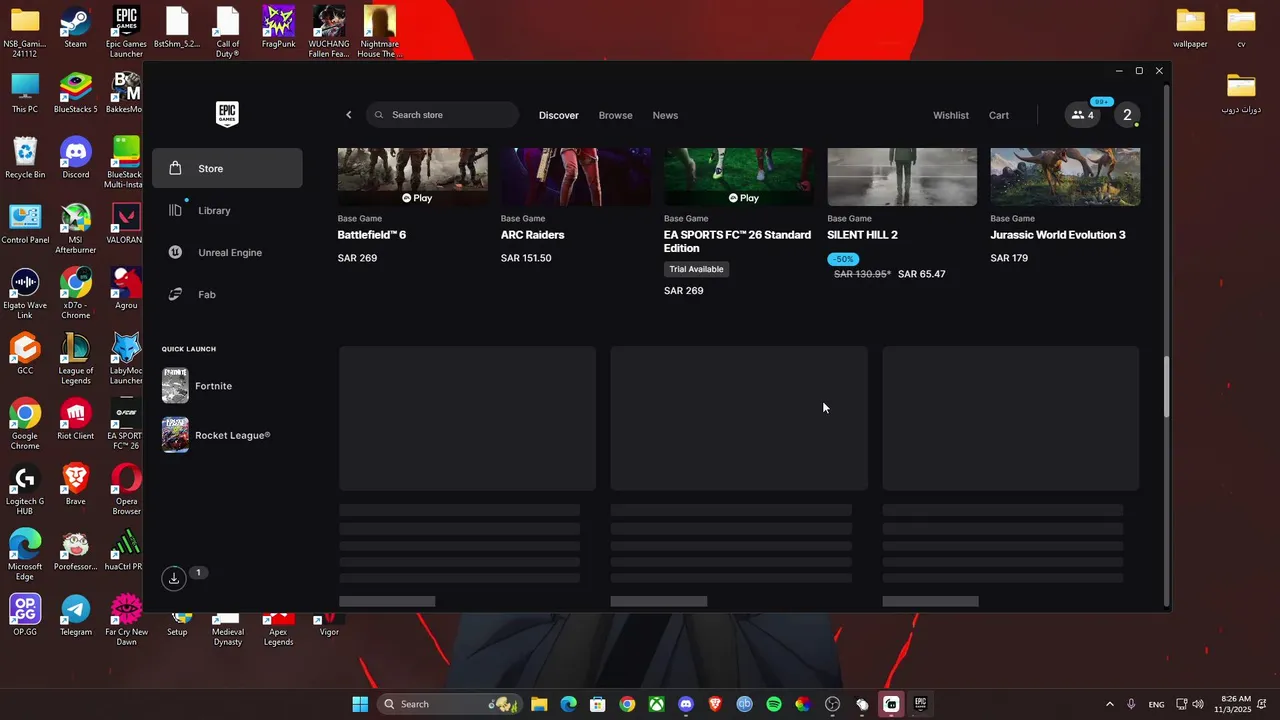The width and height of the screenshot is (1280, 720).
Task: Click the Trial Available badge
Action: coord(696,269)
